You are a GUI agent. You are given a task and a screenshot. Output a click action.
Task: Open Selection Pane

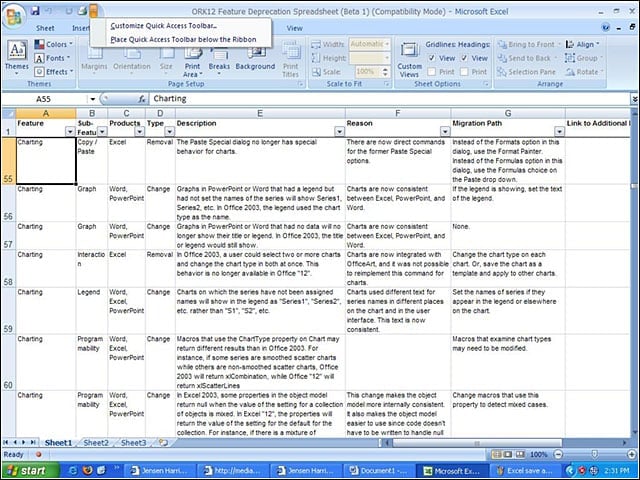coord(527,72)
